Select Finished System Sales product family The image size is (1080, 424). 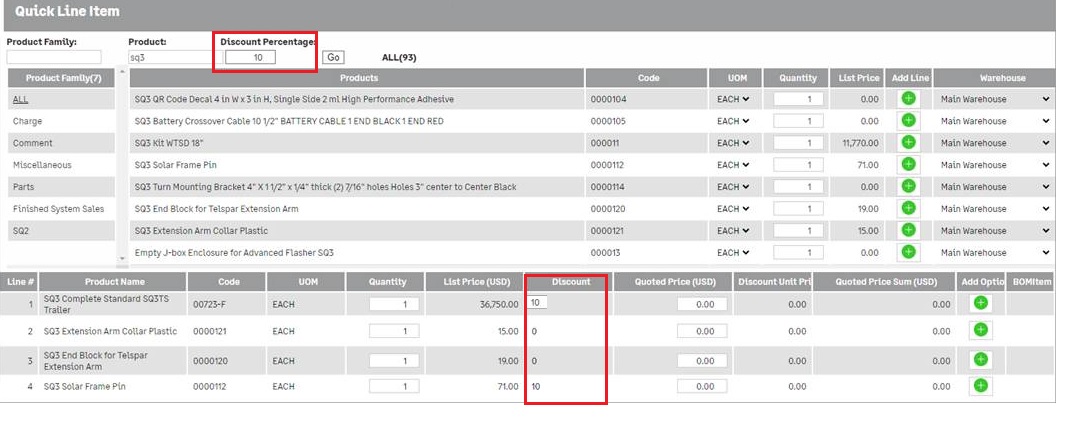58,209
